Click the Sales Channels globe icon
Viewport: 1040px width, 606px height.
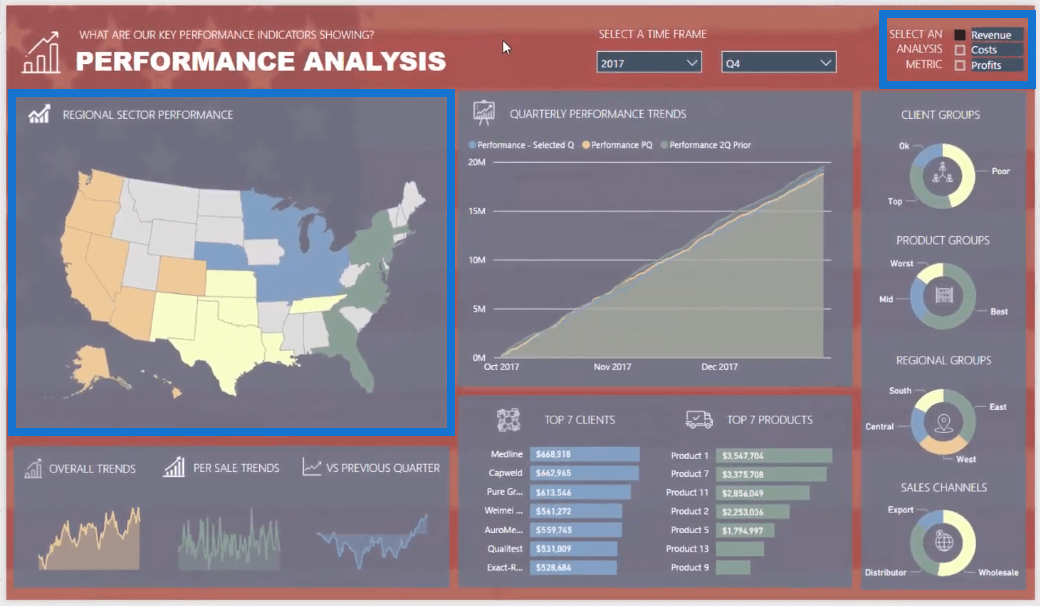pyautogui.click(x=943, y=541)
